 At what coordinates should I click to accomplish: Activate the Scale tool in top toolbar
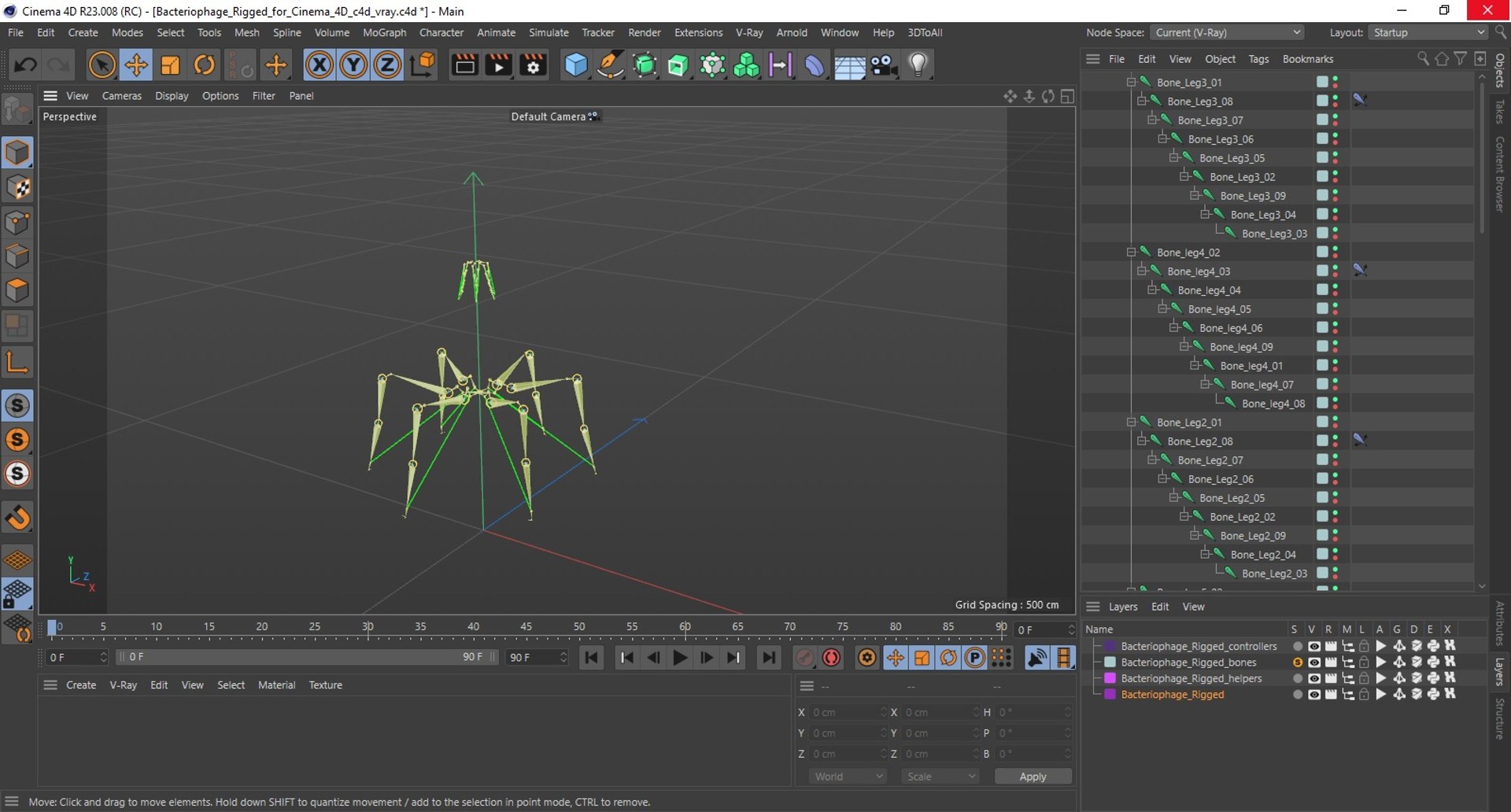(x=170, y=65)
